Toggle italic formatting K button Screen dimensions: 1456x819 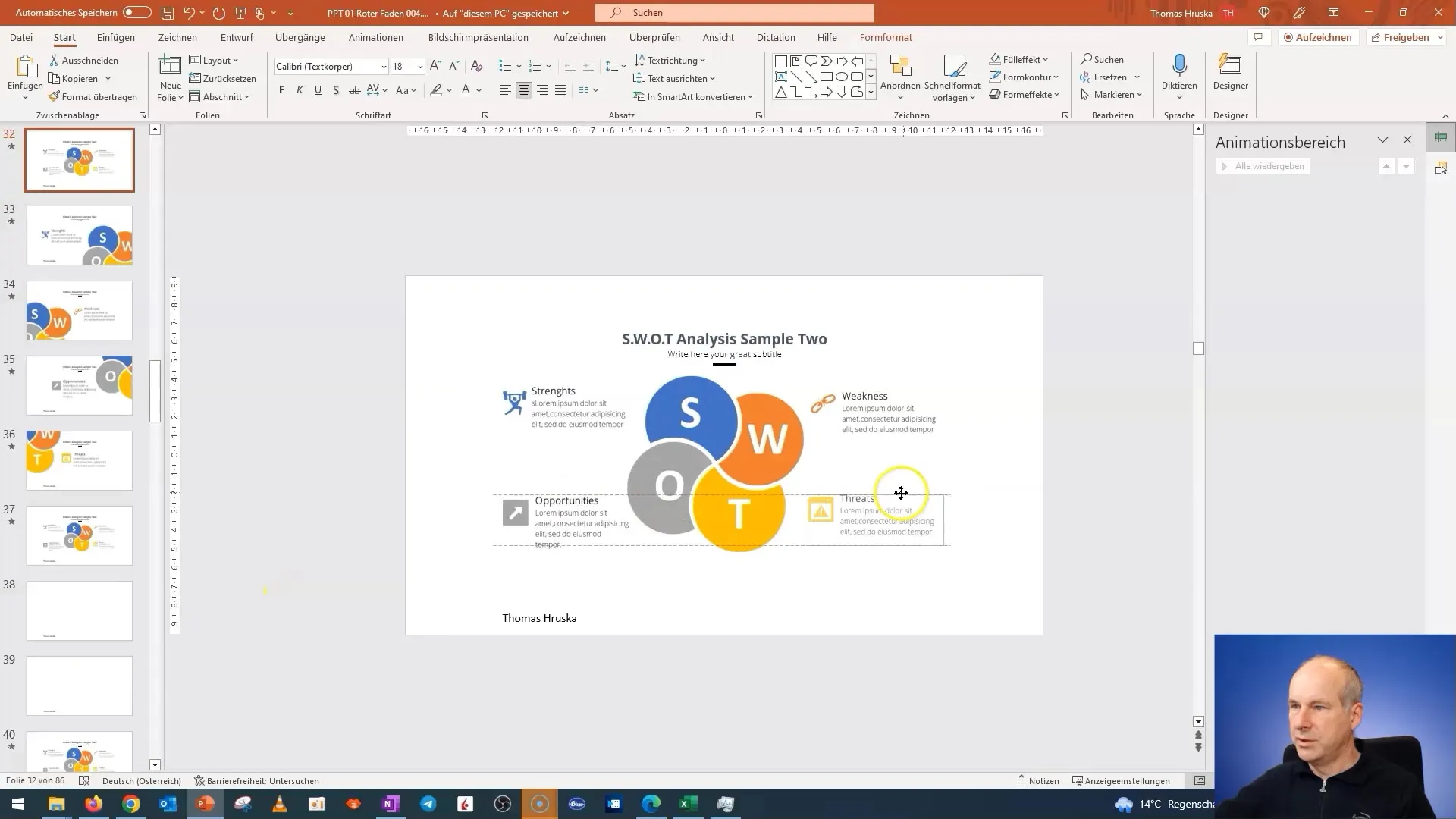pyautogui.click(x=300, y=90)
